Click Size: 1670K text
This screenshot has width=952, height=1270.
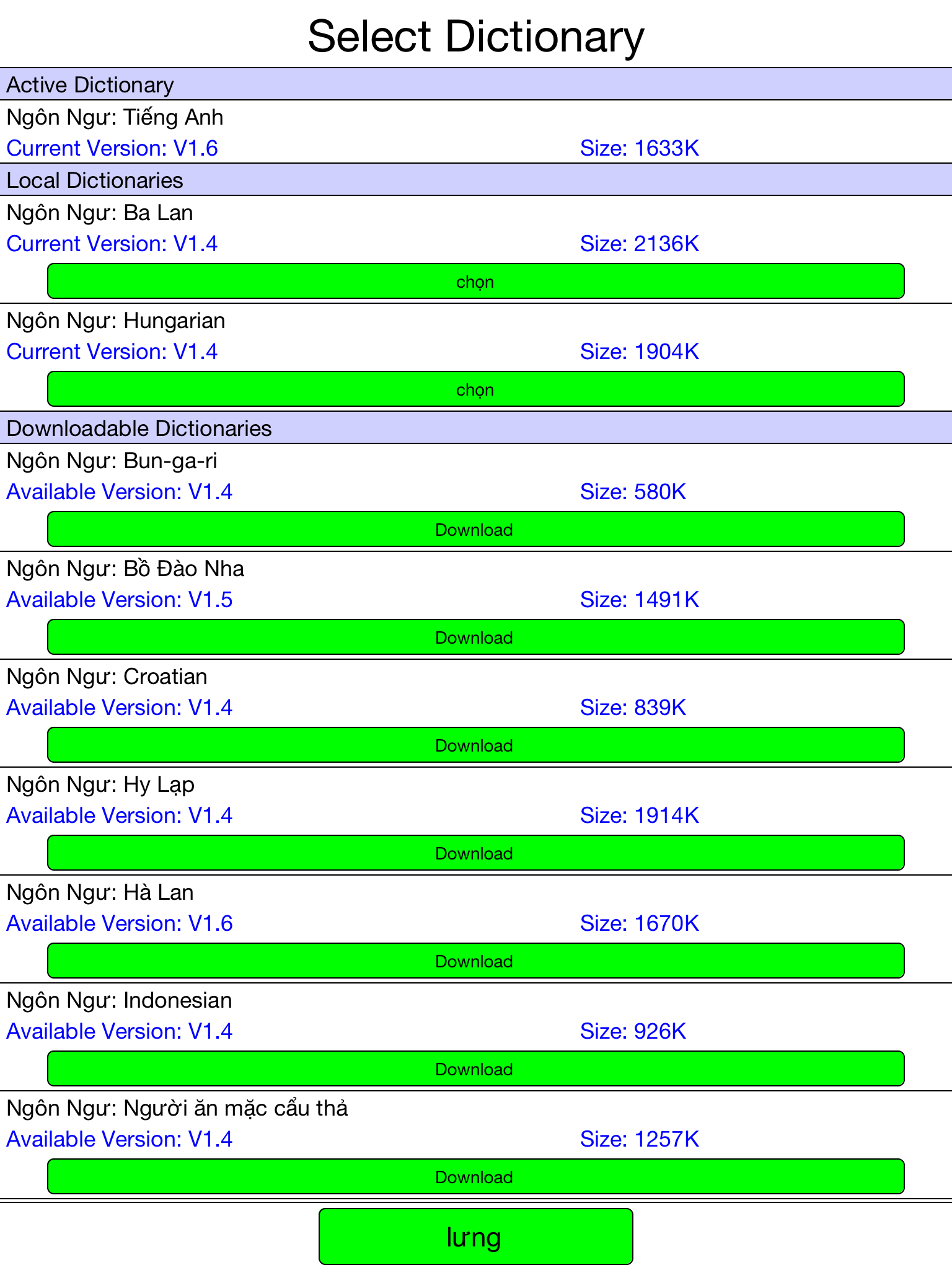coord(640,923)
